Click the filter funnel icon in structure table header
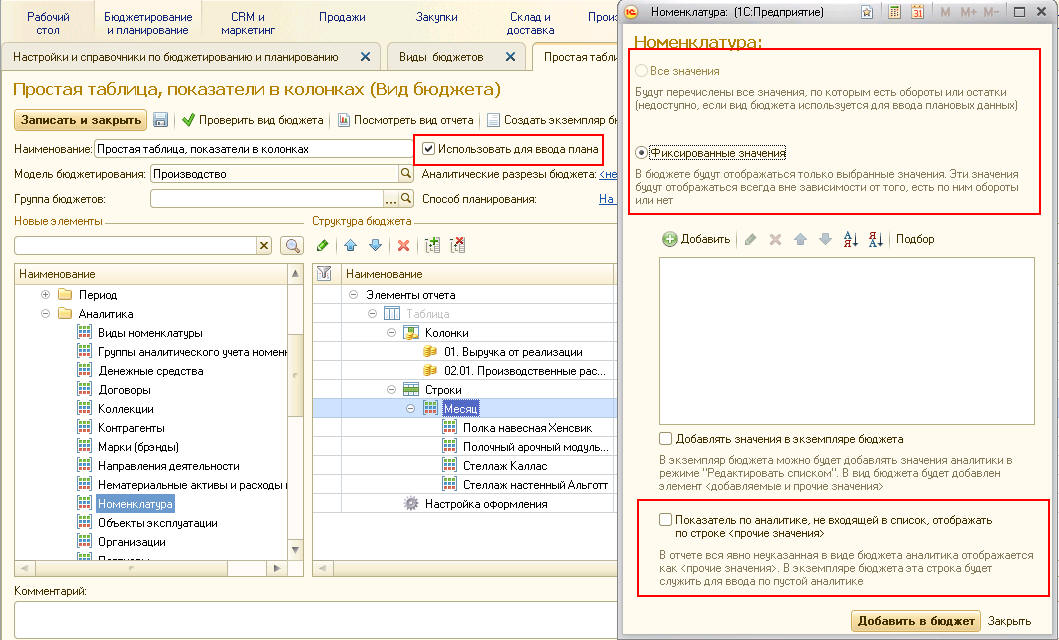 324,273
